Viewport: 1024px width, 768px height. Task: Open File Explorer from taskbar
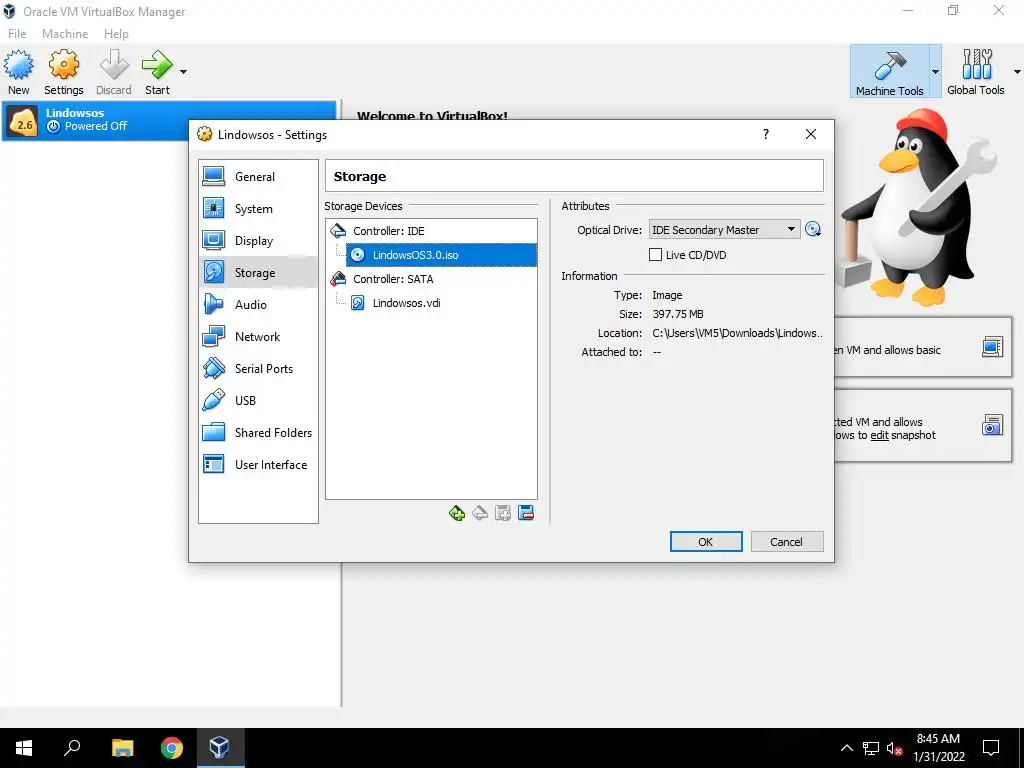coord(122,748)
